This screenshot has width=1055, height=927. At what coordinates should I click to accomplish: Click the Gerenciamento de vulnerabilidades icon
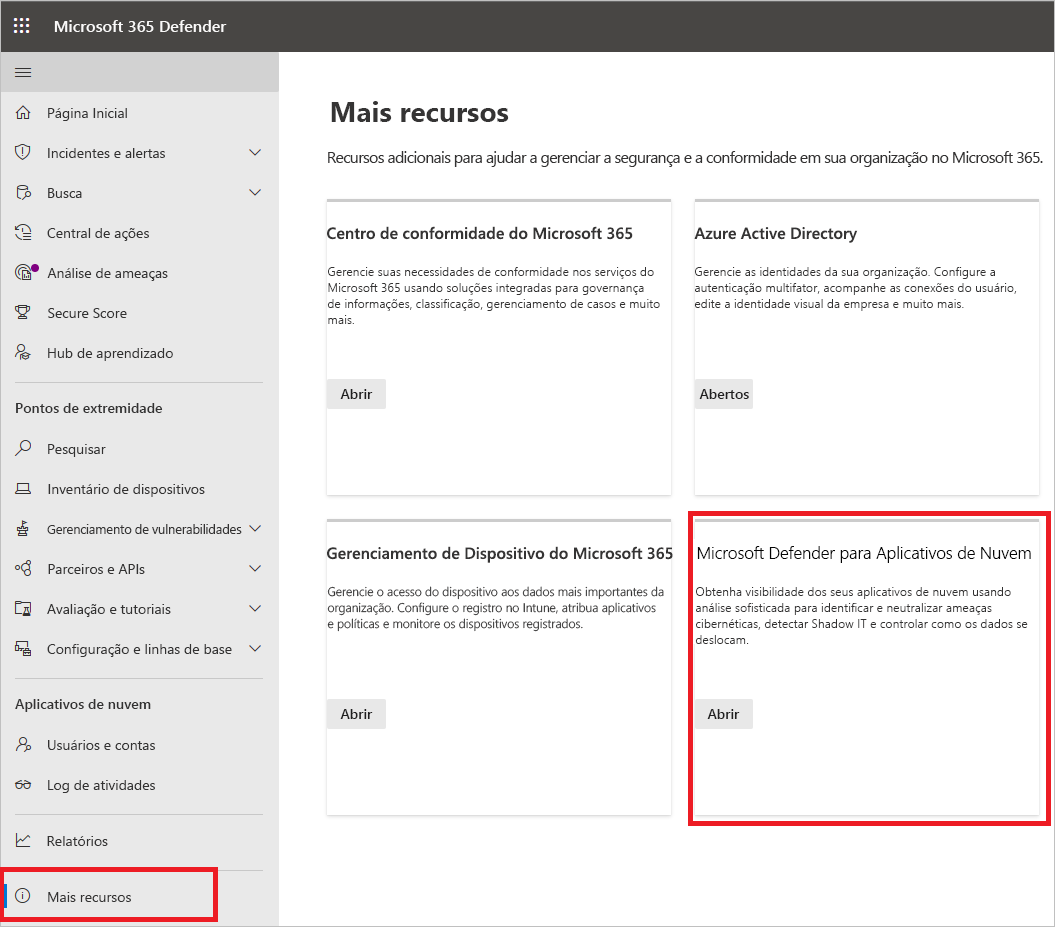(x=23, y=529)
